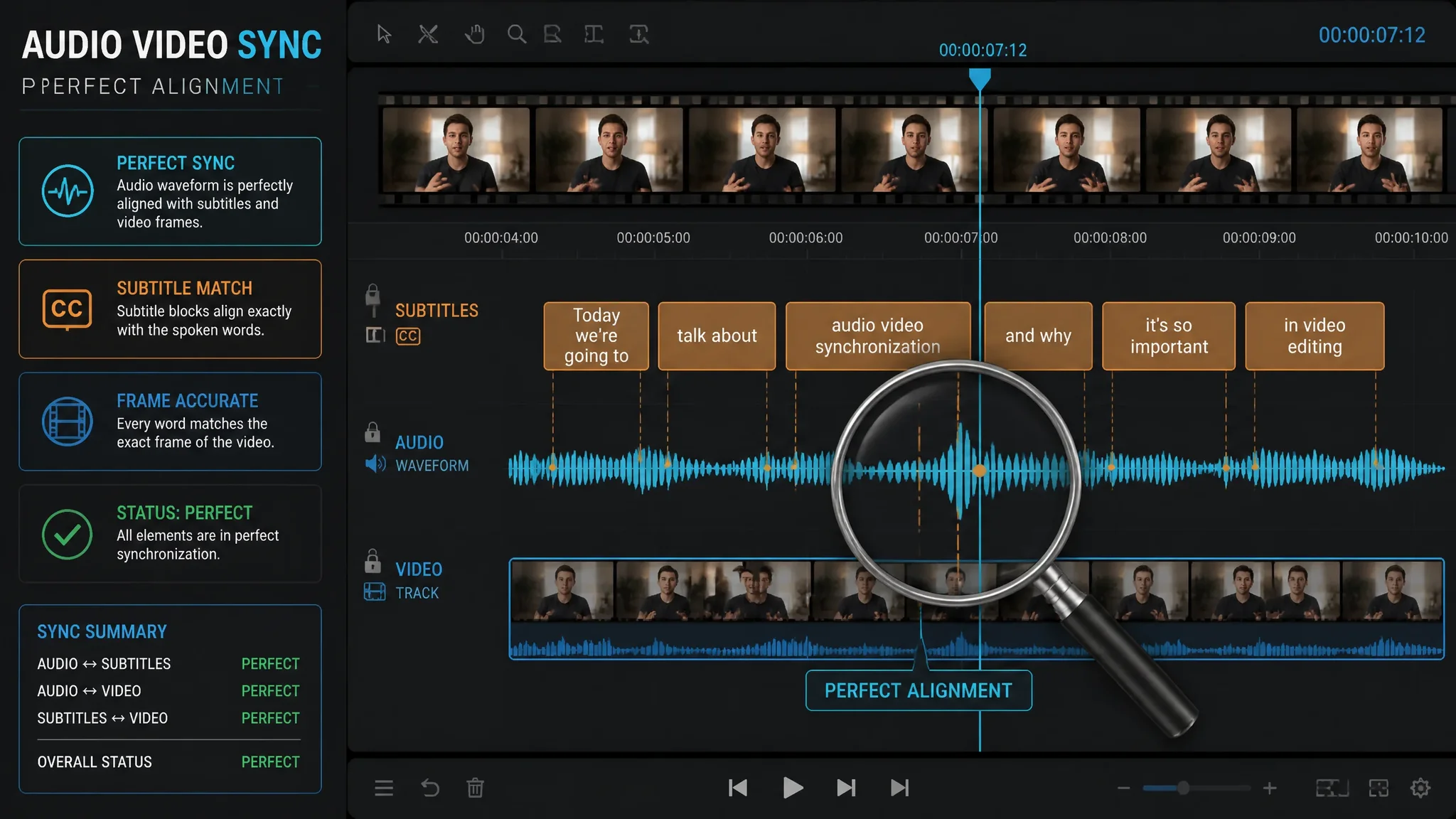This screenshot has height=819, width=1456.
Task: Click the Status Perfect checkmark icon
Action: tap(68, 534)
